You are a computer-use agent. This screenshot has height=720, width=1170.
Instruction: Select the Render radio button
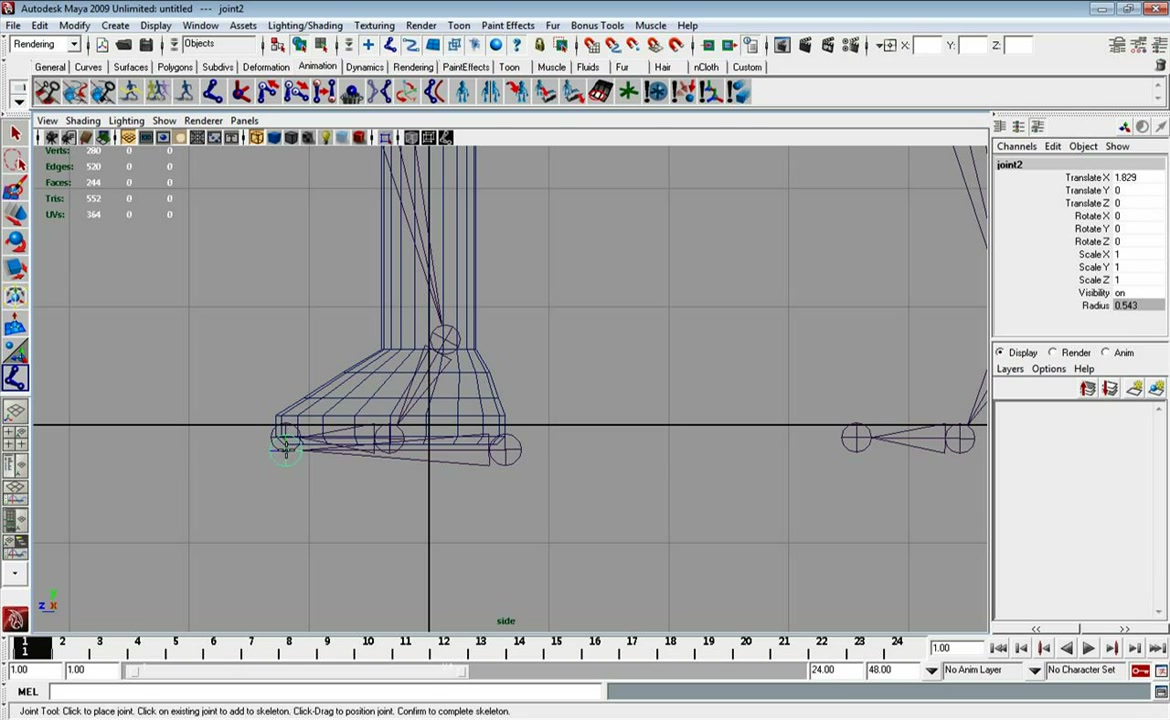tap(1052, 352)
